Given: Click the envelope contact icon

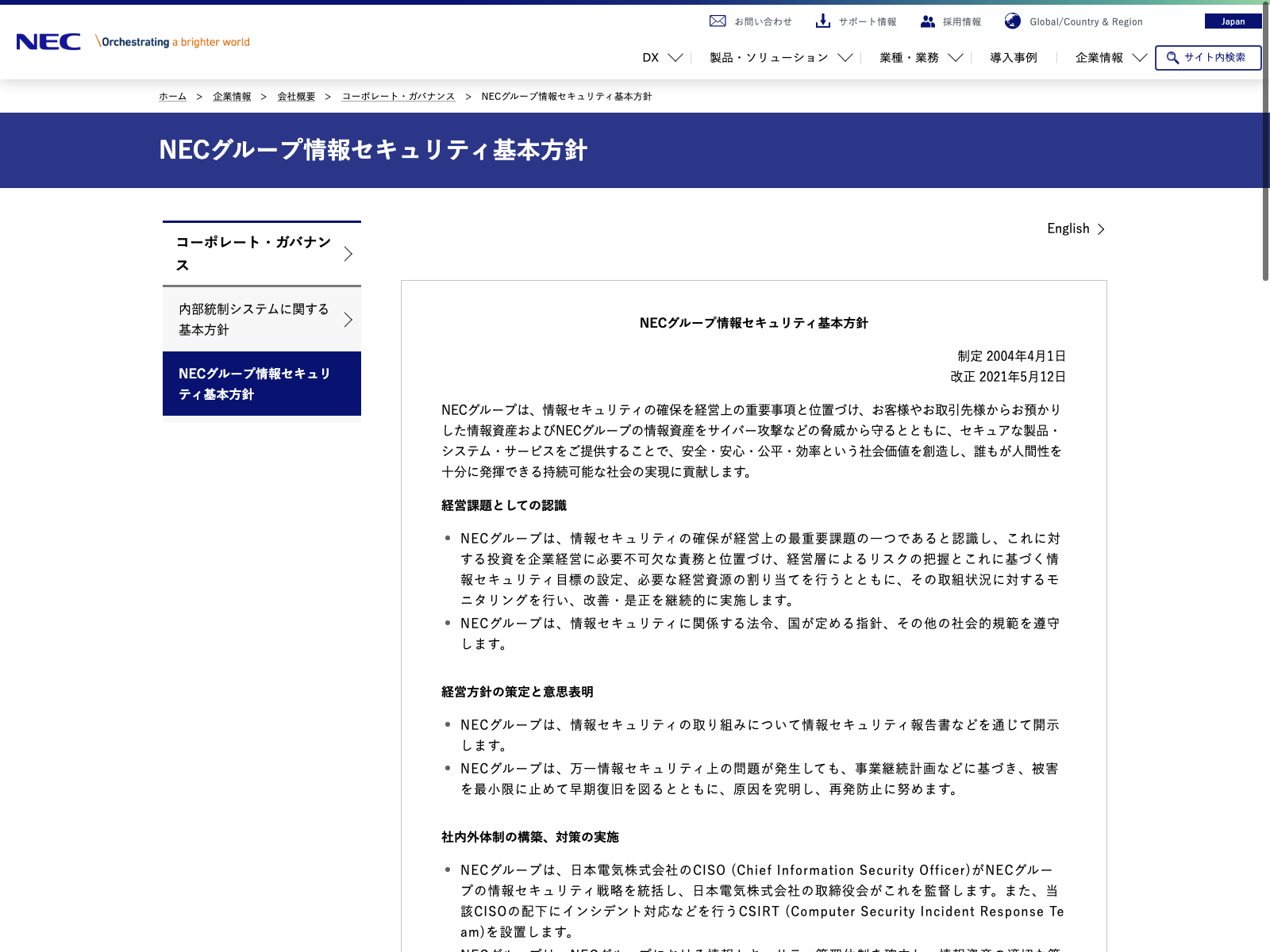Looking at the screenshot, I should [x=718, y=21].
